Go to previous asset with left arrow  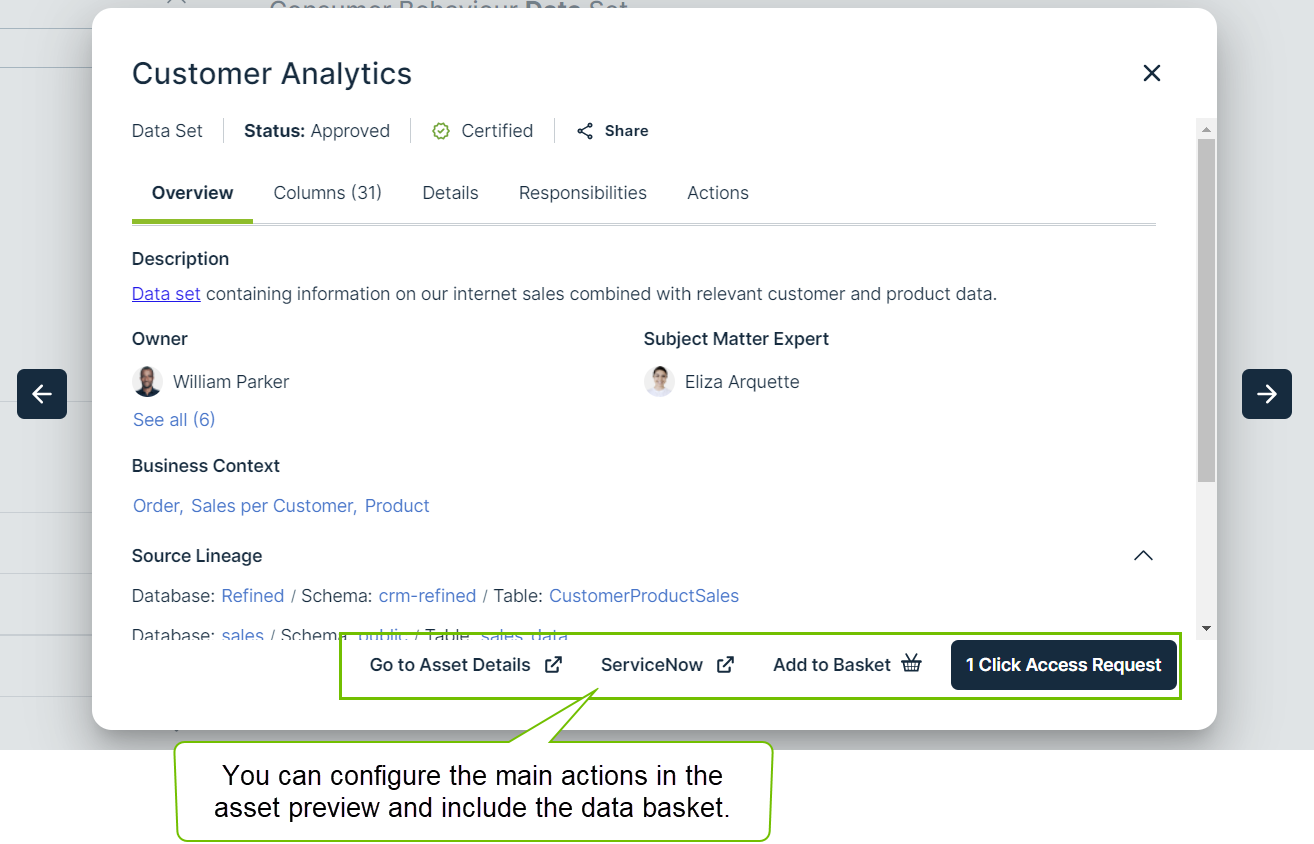coord(42,394)
